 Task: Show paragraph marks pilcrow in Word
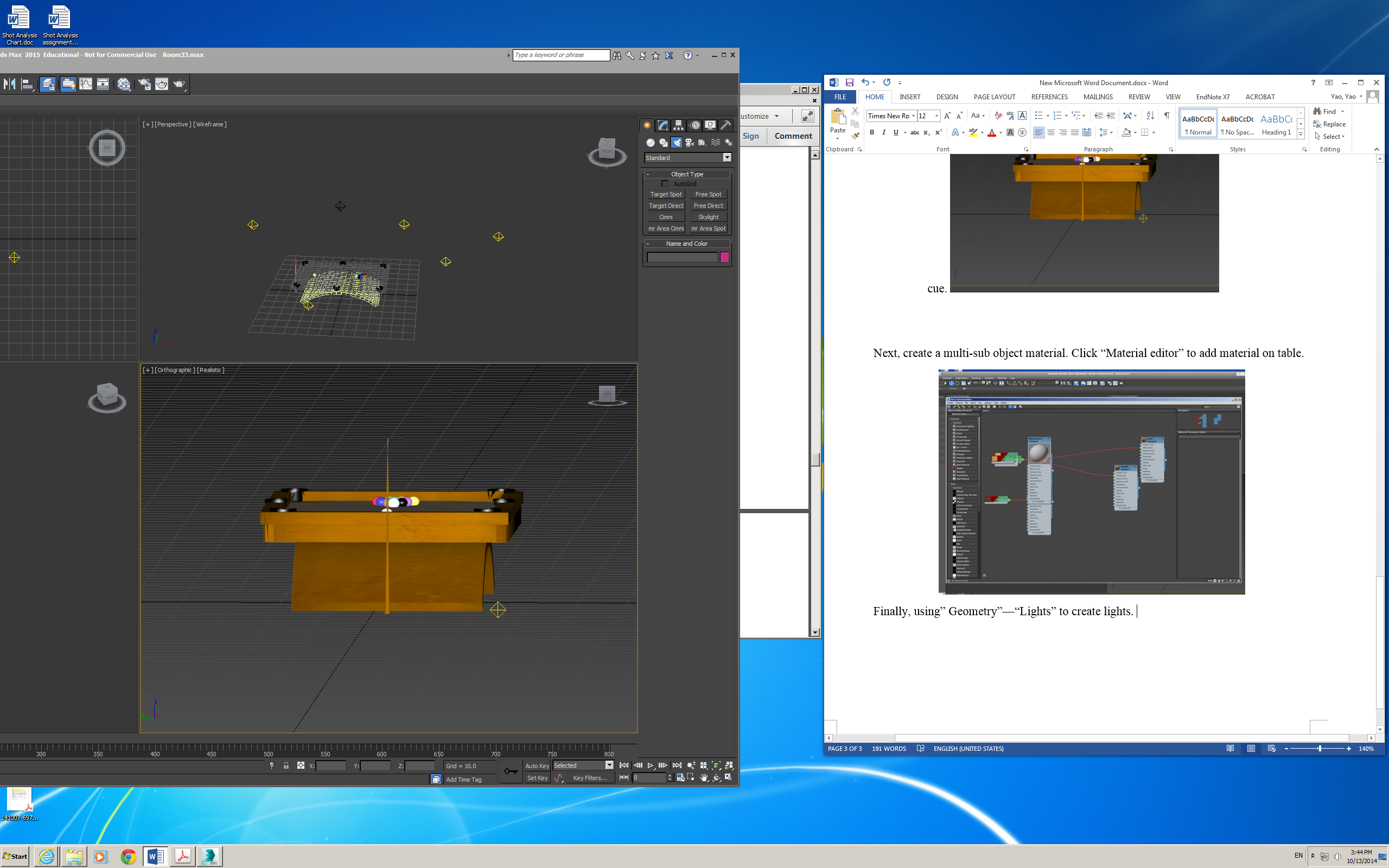click(1167, 116)
